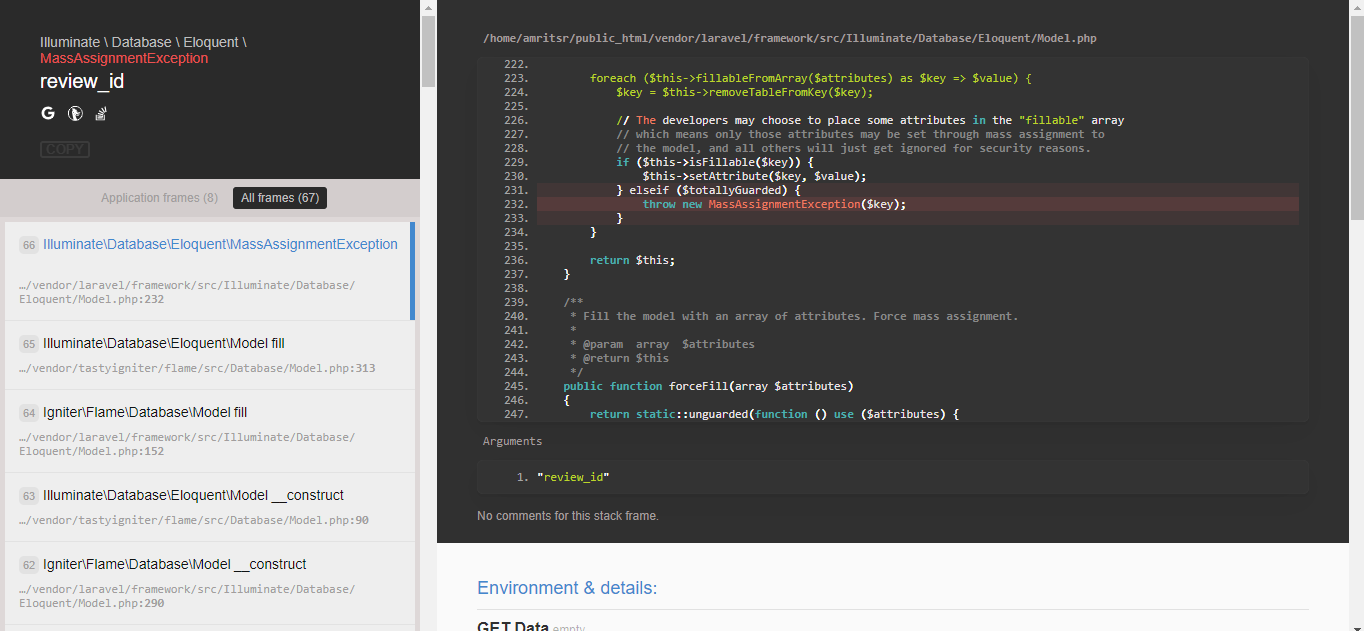Image resolution: width=1364 pixels, height=631 pixels.
Task: Click the Environment & details heading
Action: pos(566,588)
